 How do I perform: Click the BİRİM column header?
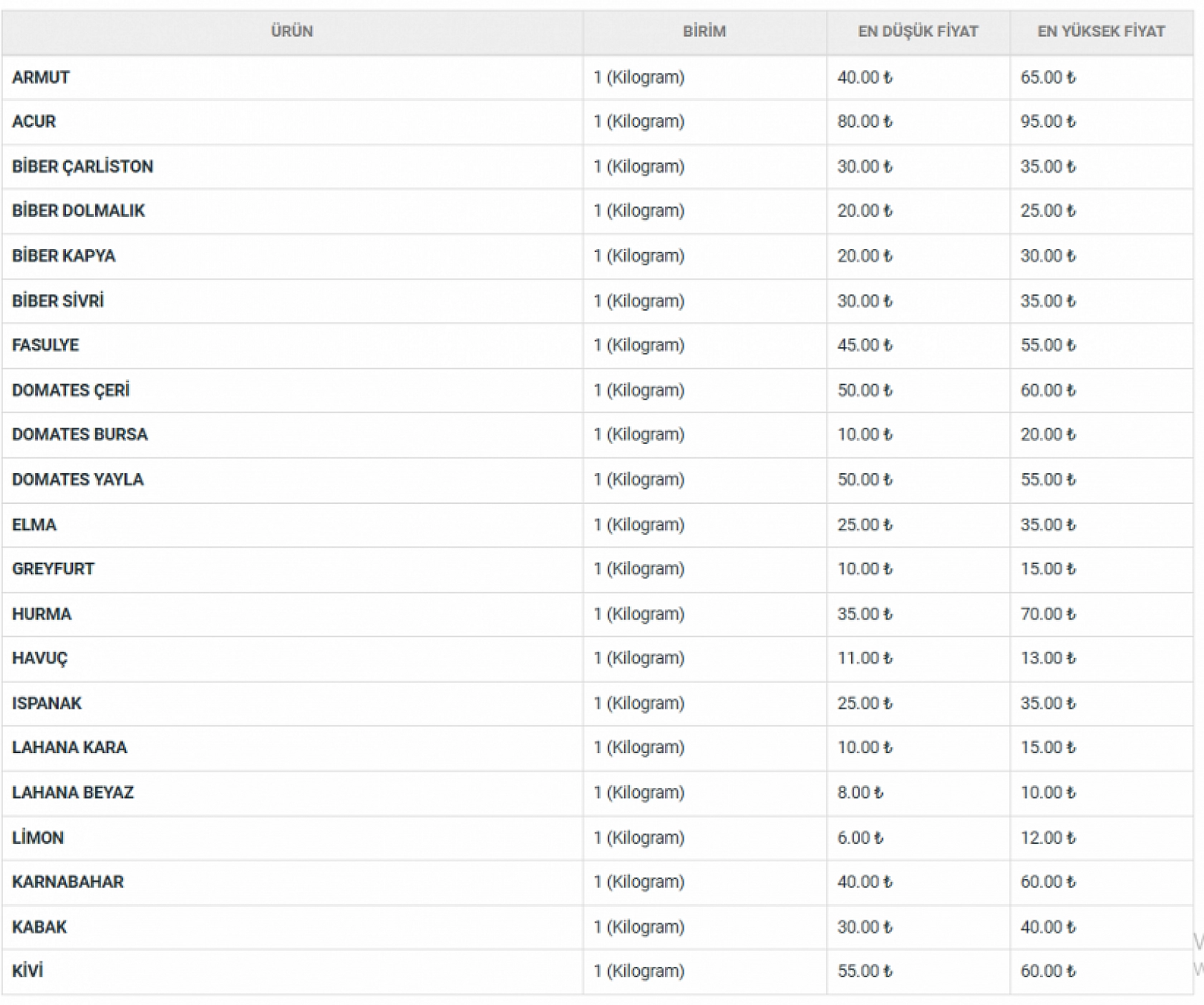(x=704, y=31)
